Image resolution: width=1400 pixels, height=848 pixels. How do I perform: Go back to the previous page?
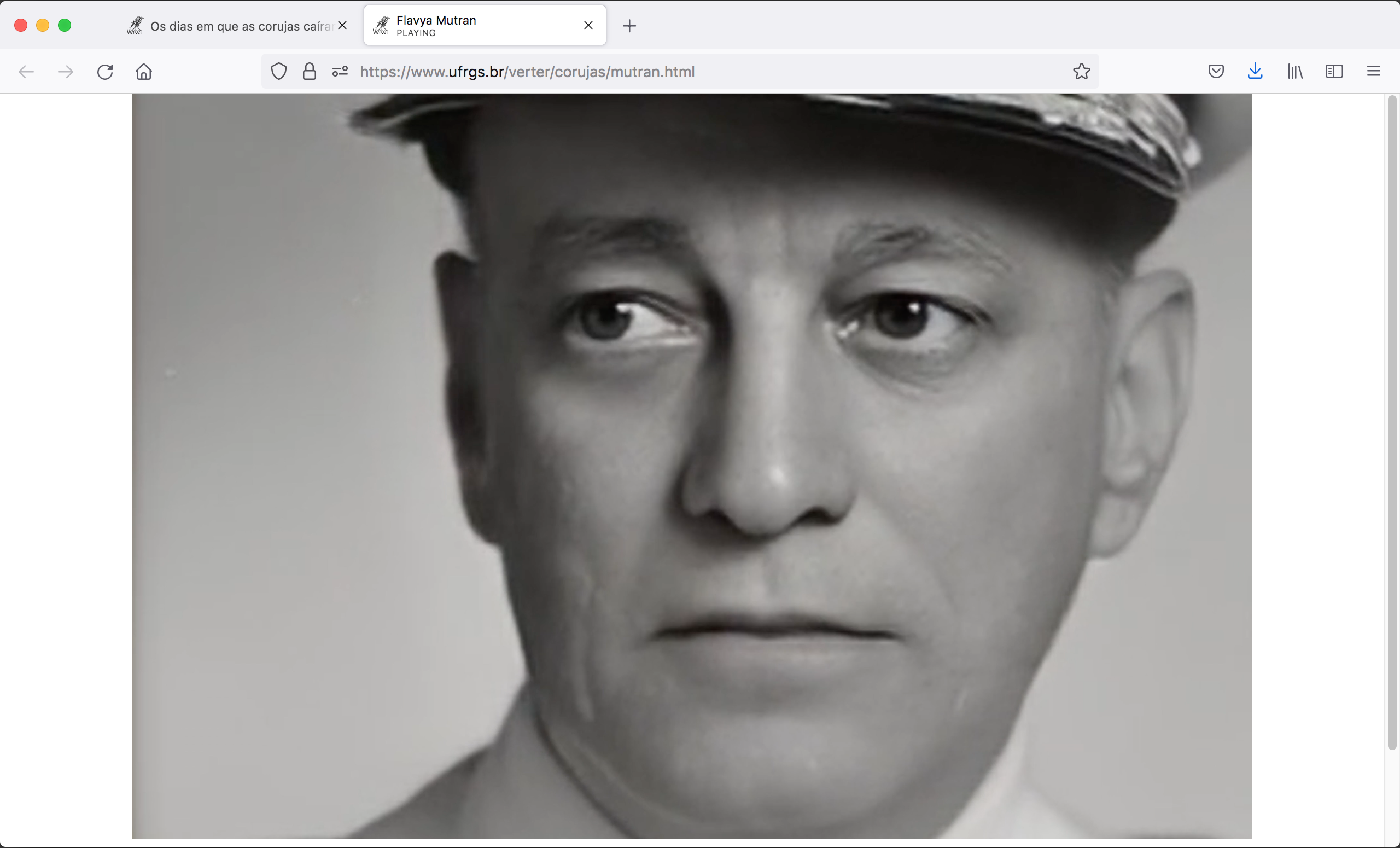coord(26,72)
